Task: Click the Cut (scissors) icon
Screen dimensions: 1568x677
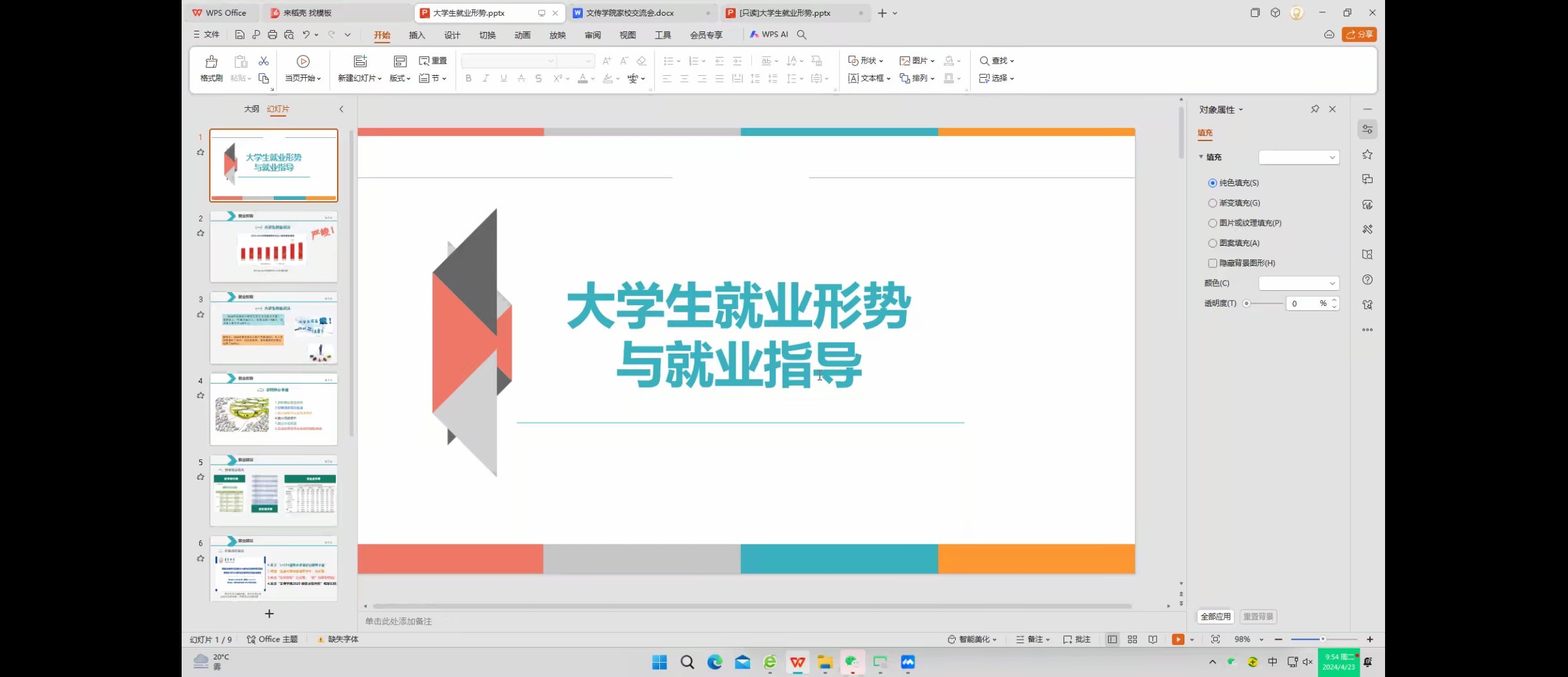Action: [x=264, y=61]
